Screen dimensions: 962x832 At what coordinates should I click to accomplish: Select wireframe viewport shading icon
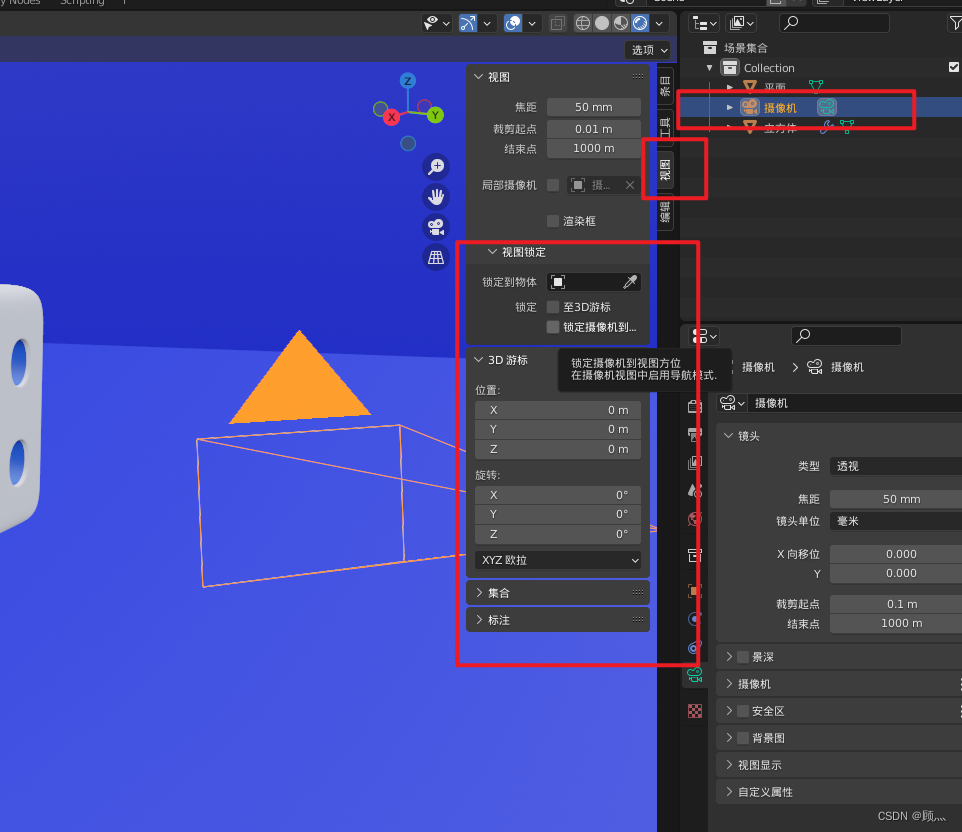(583, 23)
